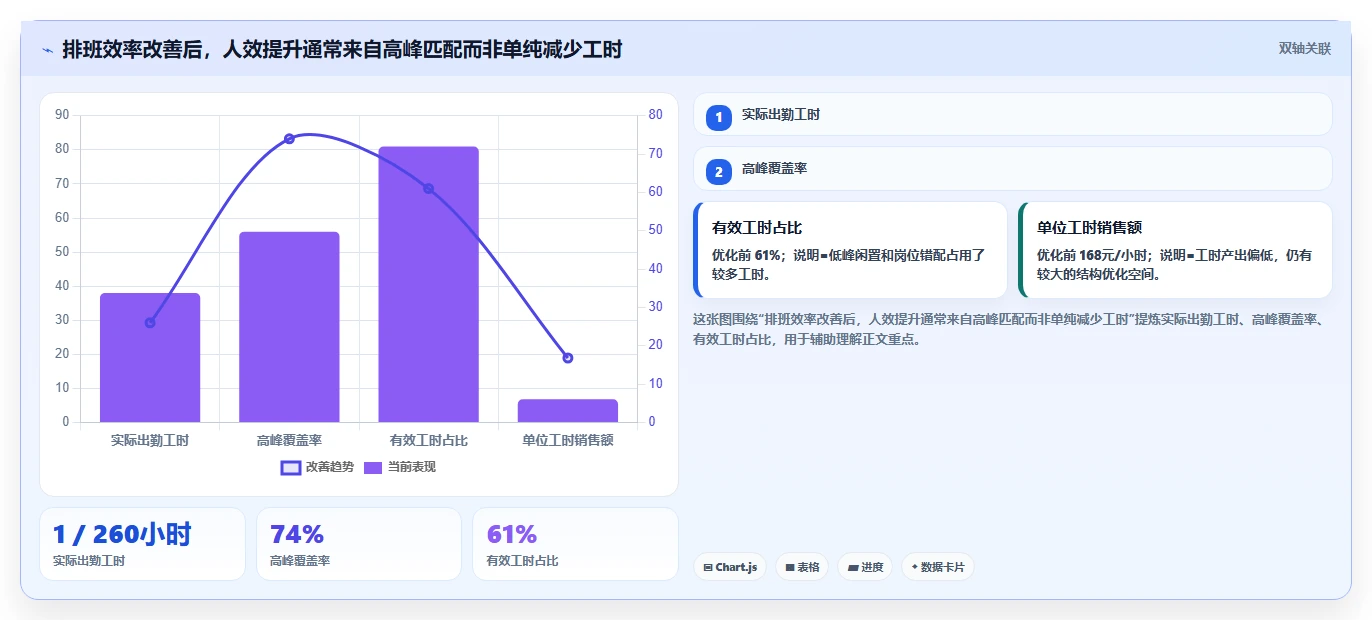Click the numbered badge 2 for 高峰覆盖率
This screenshot has width=1372, height=620.
click(x=718, y=171)
